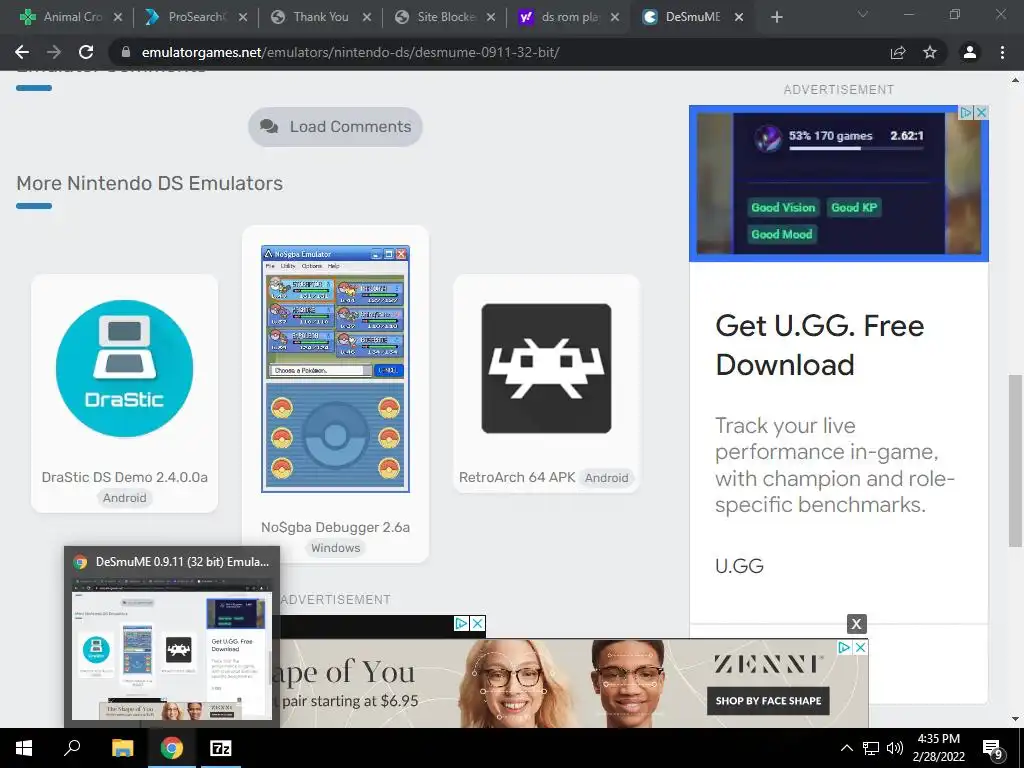
Task: Open the DraStic emulator logo image
Action: tap(124, 368)
